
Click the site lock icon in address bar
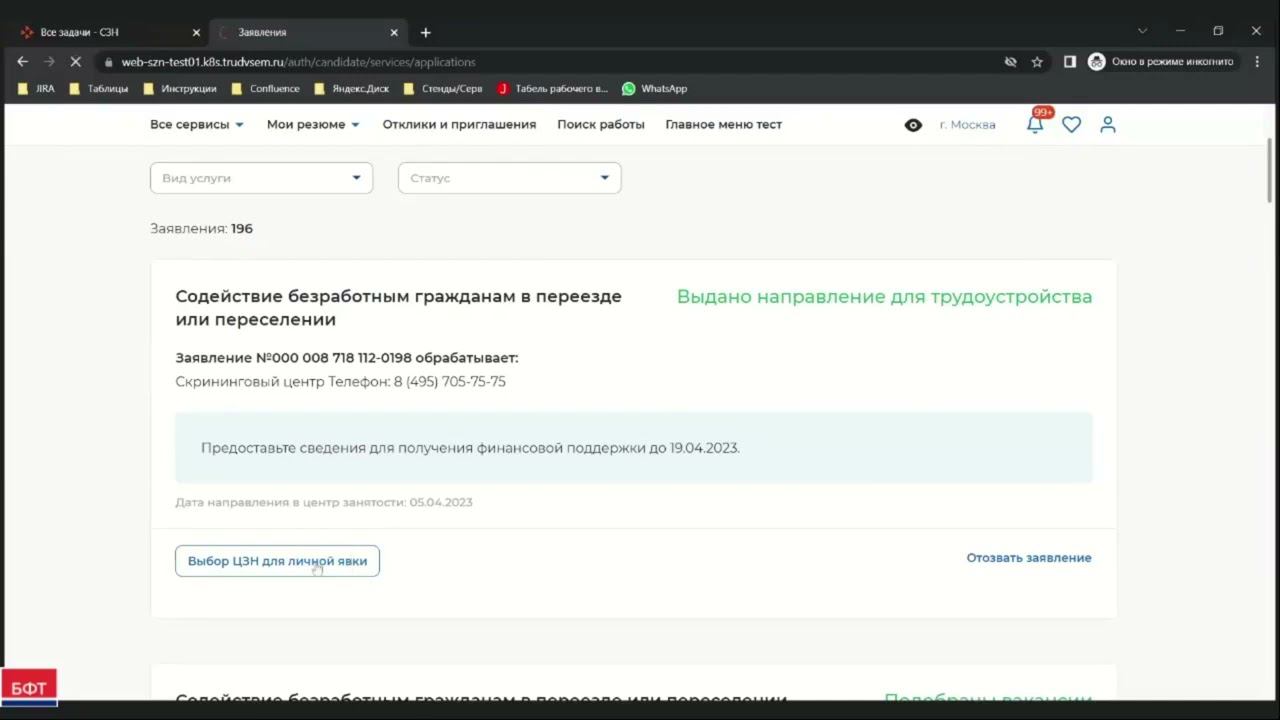109,62
